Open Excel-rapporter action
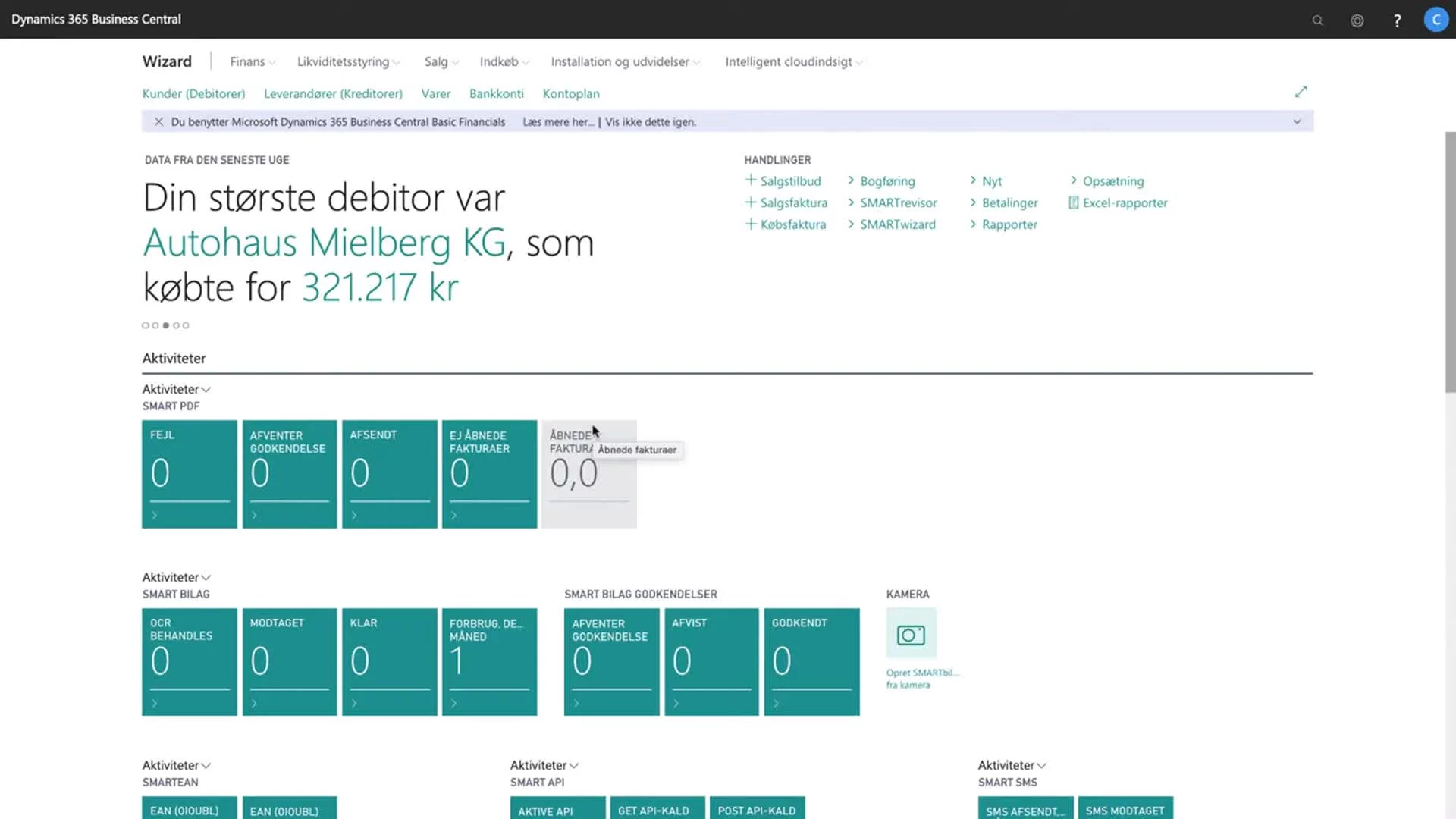Screen dimensions: 1456x819 1118,202
